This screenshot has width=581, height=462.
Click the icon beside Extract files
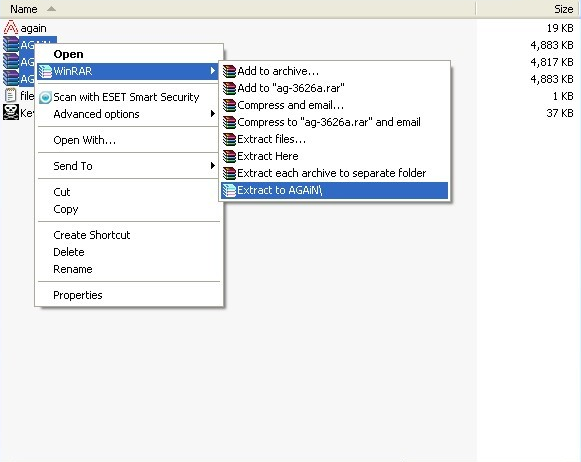[229, 139]
